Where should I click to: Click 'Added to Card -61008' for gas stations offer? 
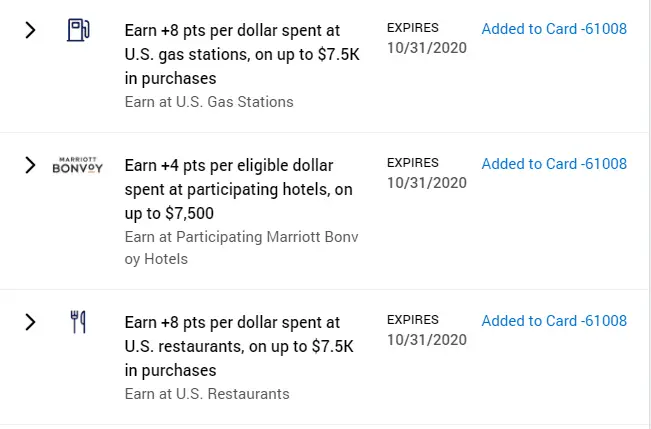point(554,29)
